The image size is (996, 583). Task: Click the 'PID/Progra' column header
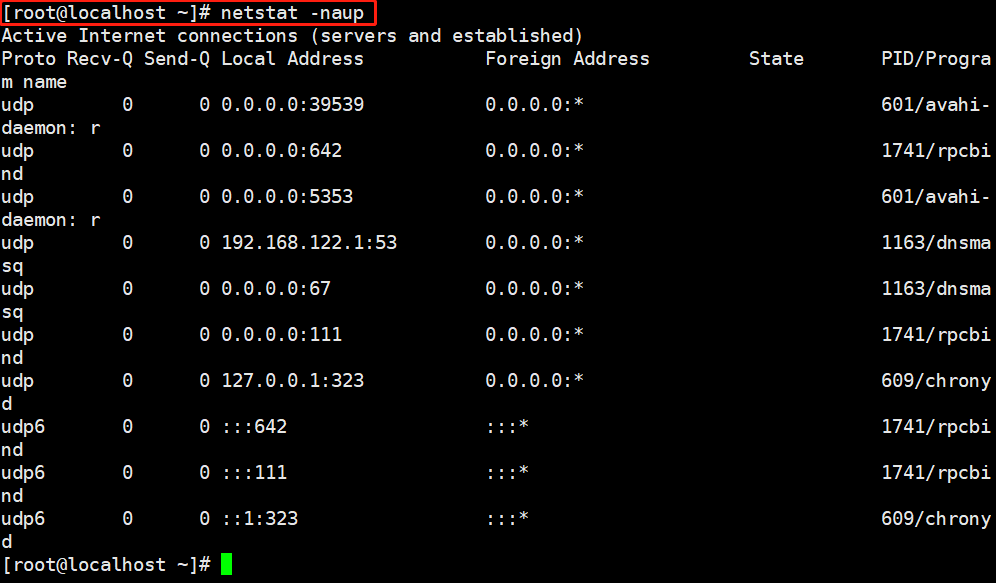click(936, 58)
